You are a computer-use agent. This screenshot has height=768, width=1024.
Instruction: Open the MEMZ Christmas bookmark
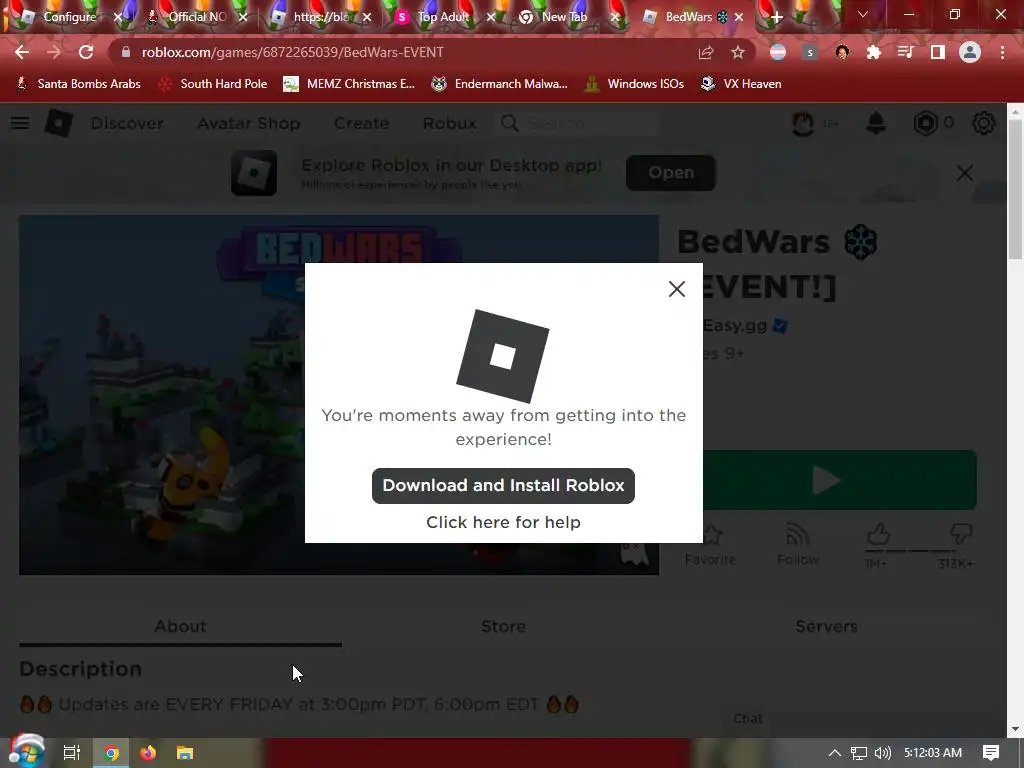349,84
